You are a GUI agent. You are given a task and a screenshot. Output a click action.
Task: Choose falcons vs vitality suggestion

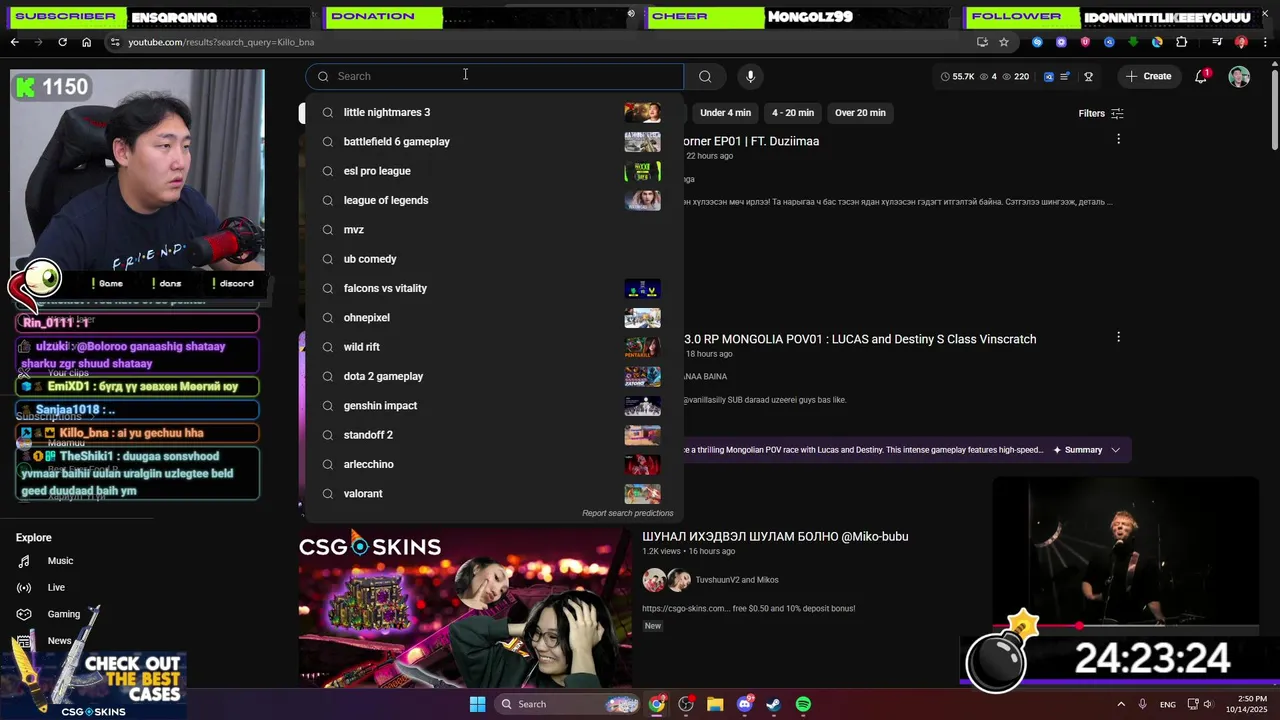tap(495, 288)
